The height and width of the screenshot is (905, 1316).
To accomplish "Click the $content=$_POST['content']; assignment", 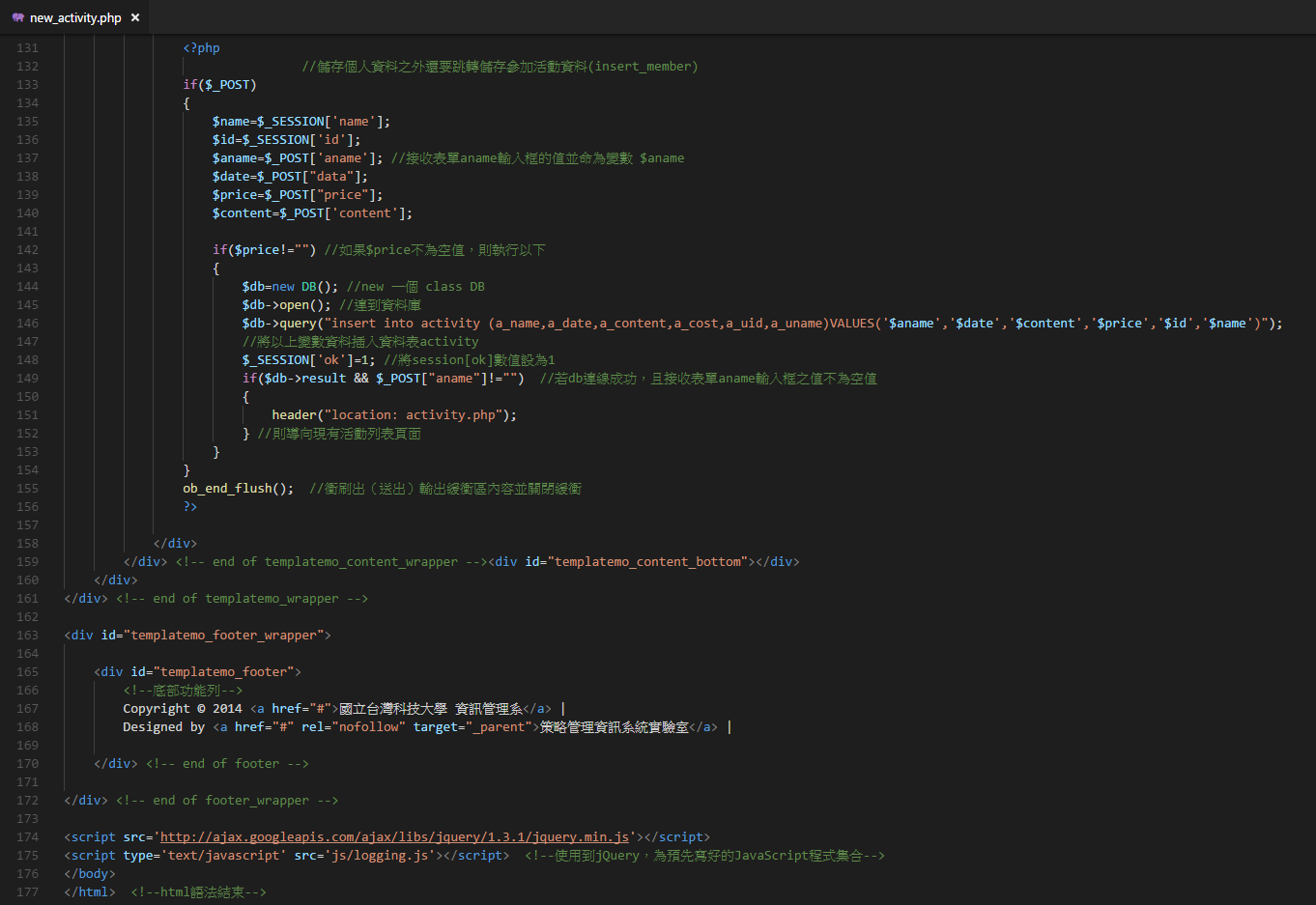I will 312,212.
